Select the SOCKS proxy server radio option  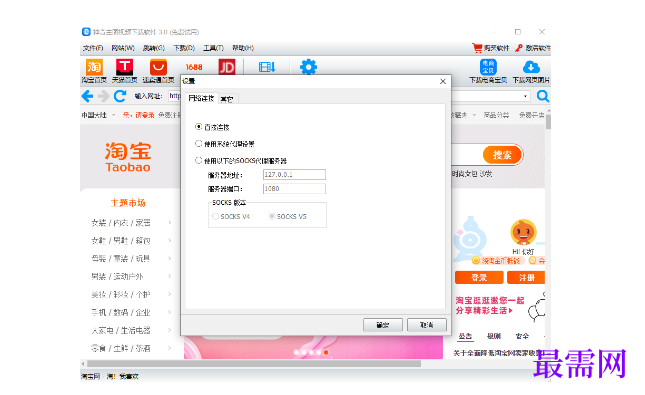coord(198,160)
